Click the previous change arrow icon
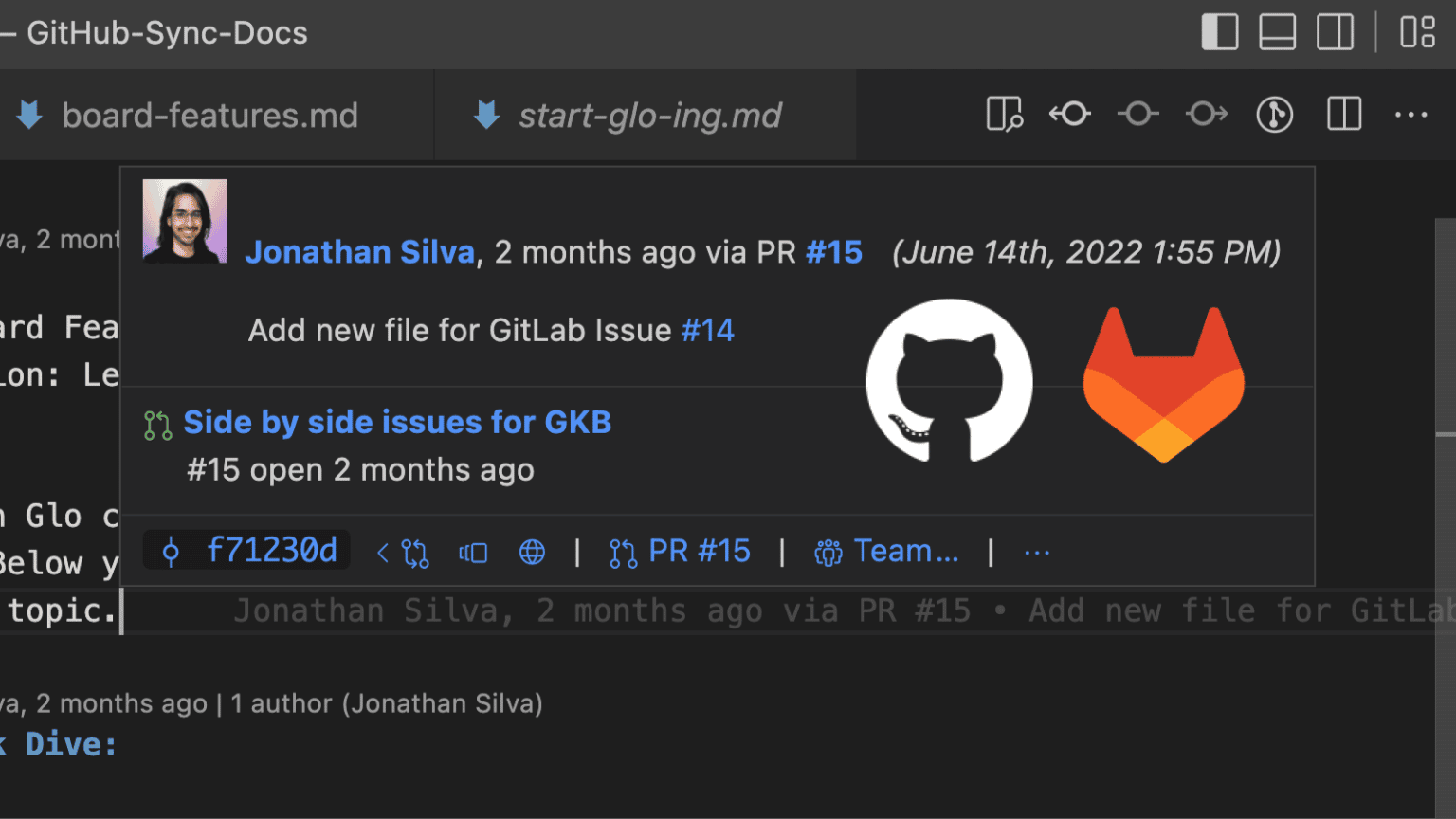The height and width of the screenshot is (819, 1456). (1069, 114)
